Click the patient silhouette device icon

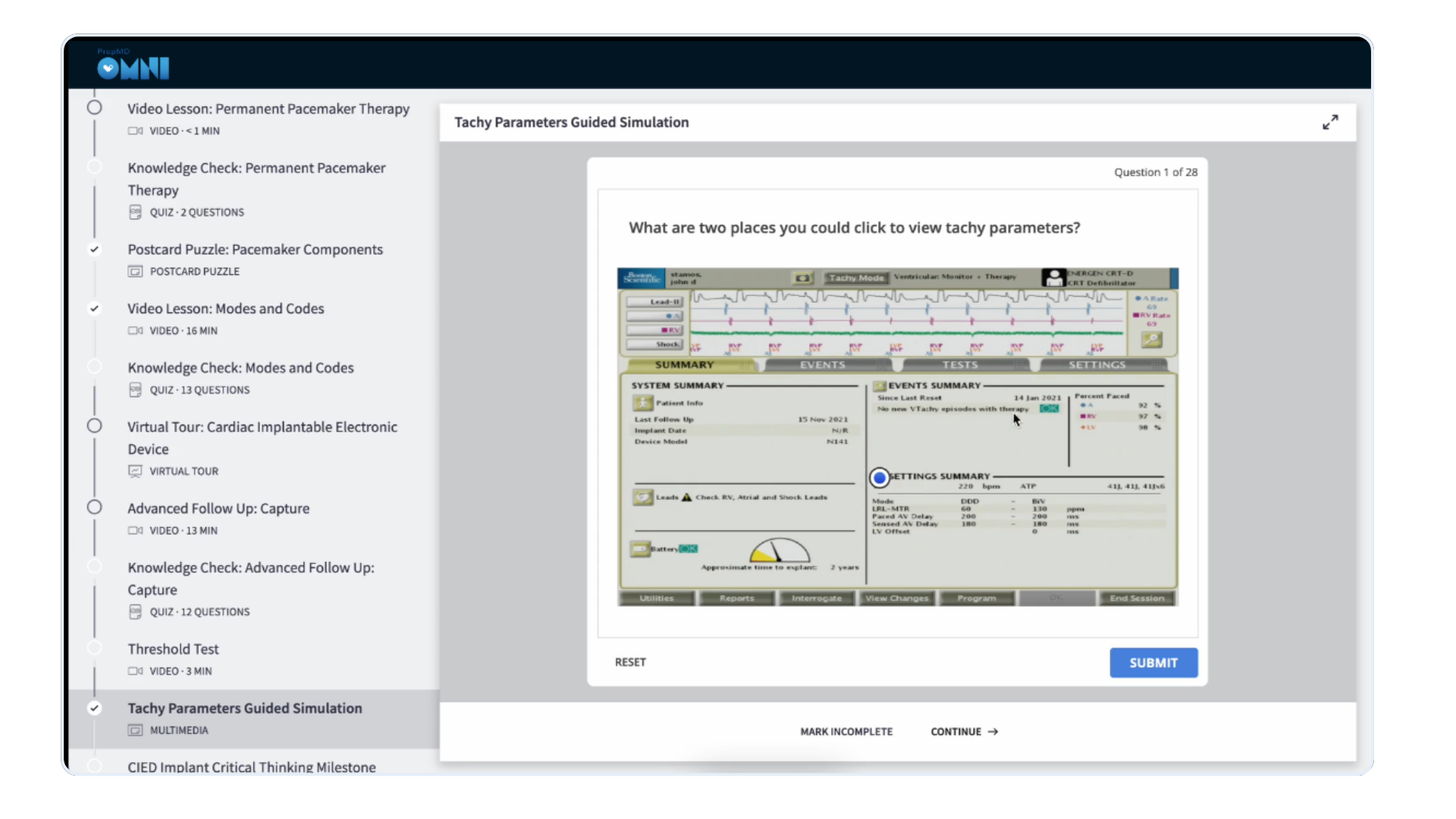pyautogui.click(x=1053, y=278)
